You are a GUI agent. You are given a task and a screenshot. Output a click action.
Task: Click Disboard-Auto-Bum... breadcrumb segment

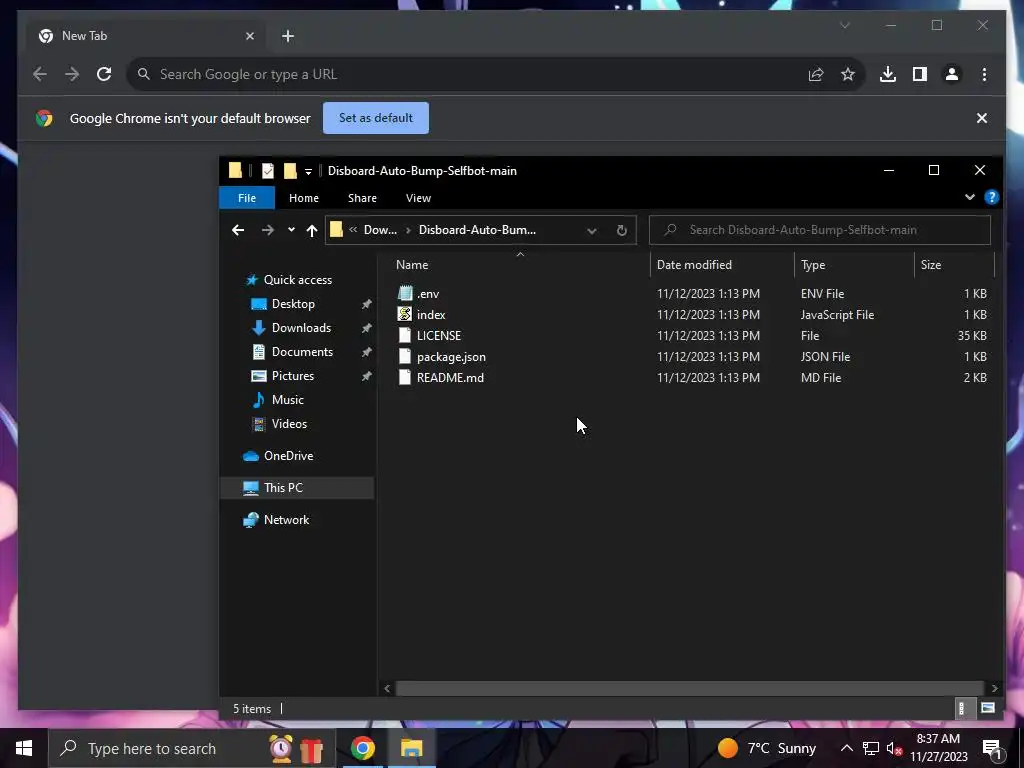[x=477, y=230]
